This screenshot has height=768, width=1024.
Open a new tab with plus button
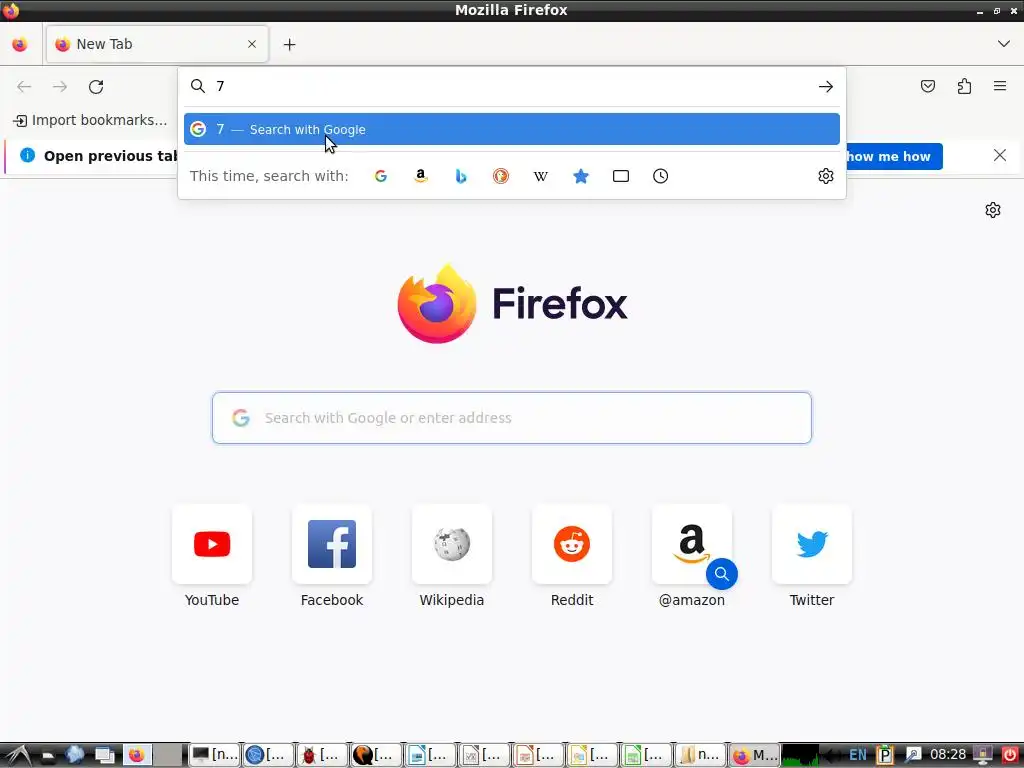coord(289,44)
